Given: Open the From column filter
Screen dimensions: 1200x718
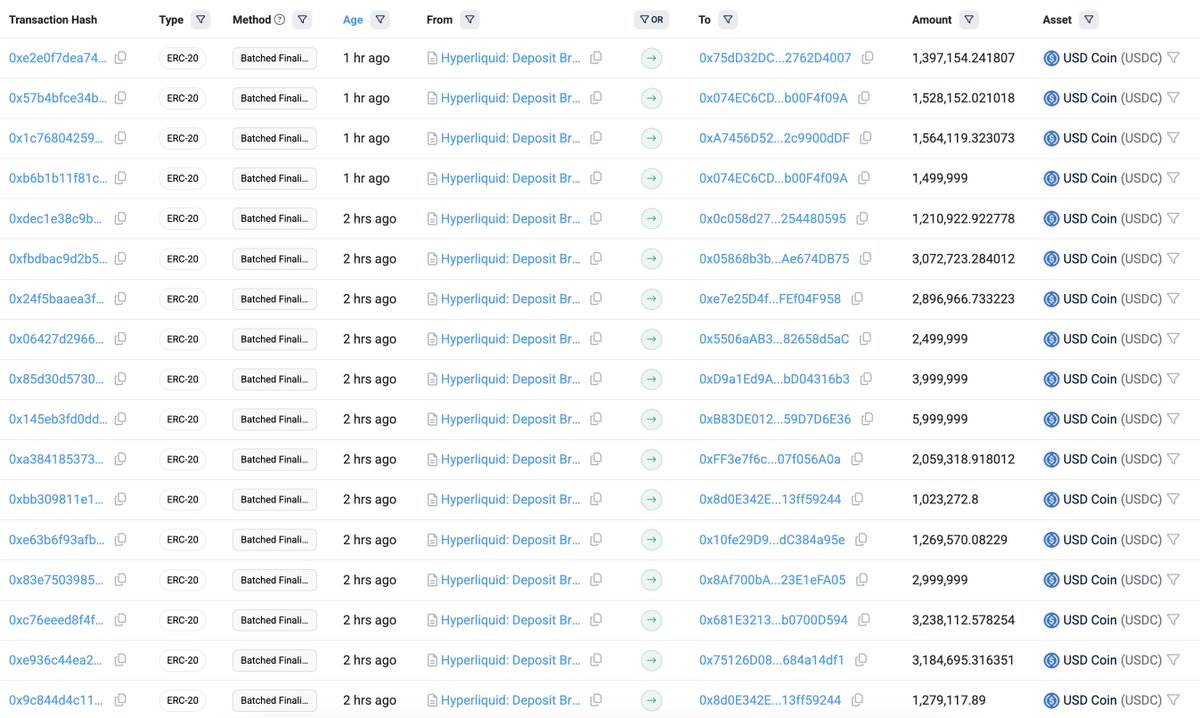Looking at the screenshot, I should (470, 19).
